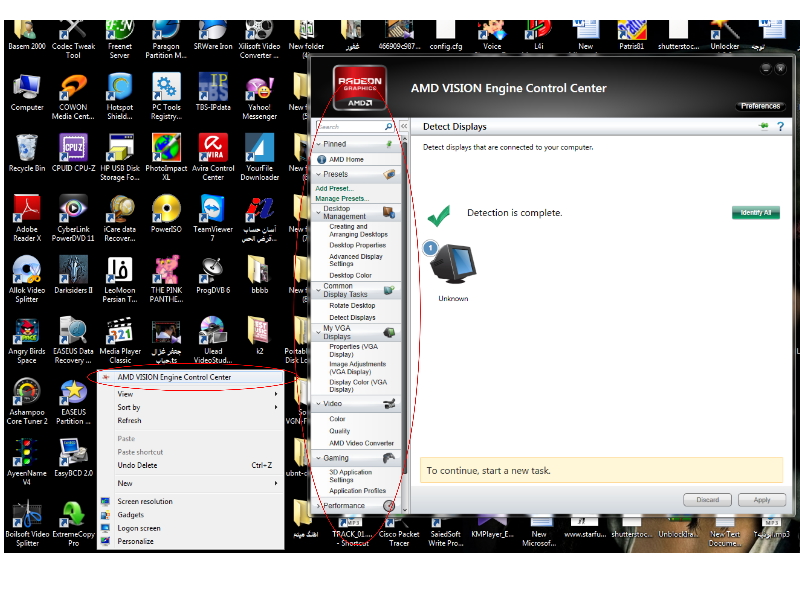Open the Manage Presets link
This screenshot has width=800, height=600.
(342, 198)
